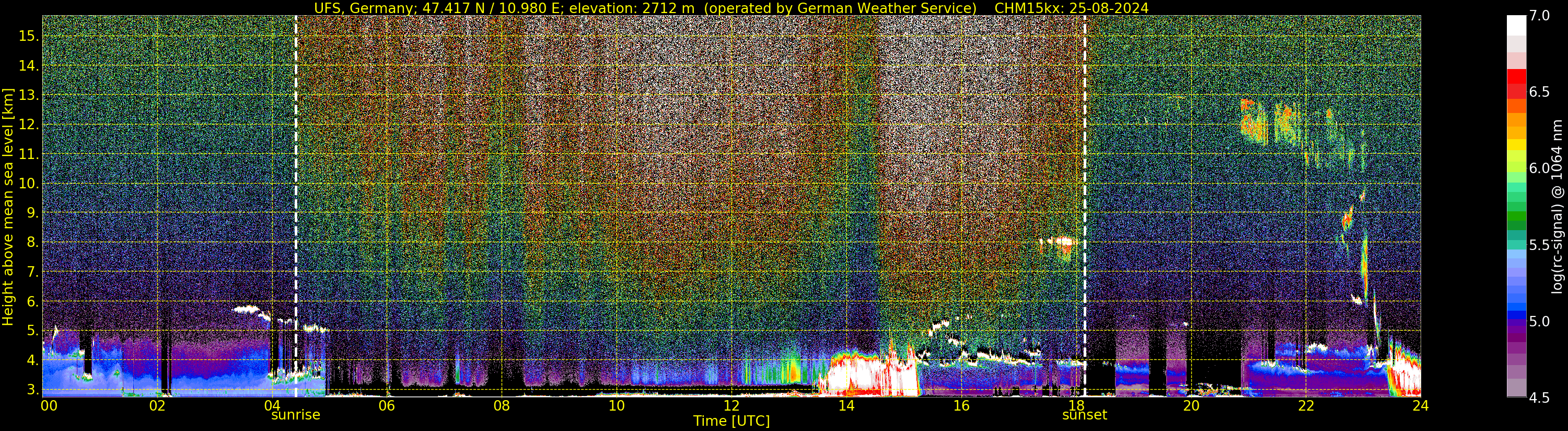Image resolution: width=1568 pixels, height=431 pixels.
Task: Click the '13.' height tick label
Action: tap(29, 95)
